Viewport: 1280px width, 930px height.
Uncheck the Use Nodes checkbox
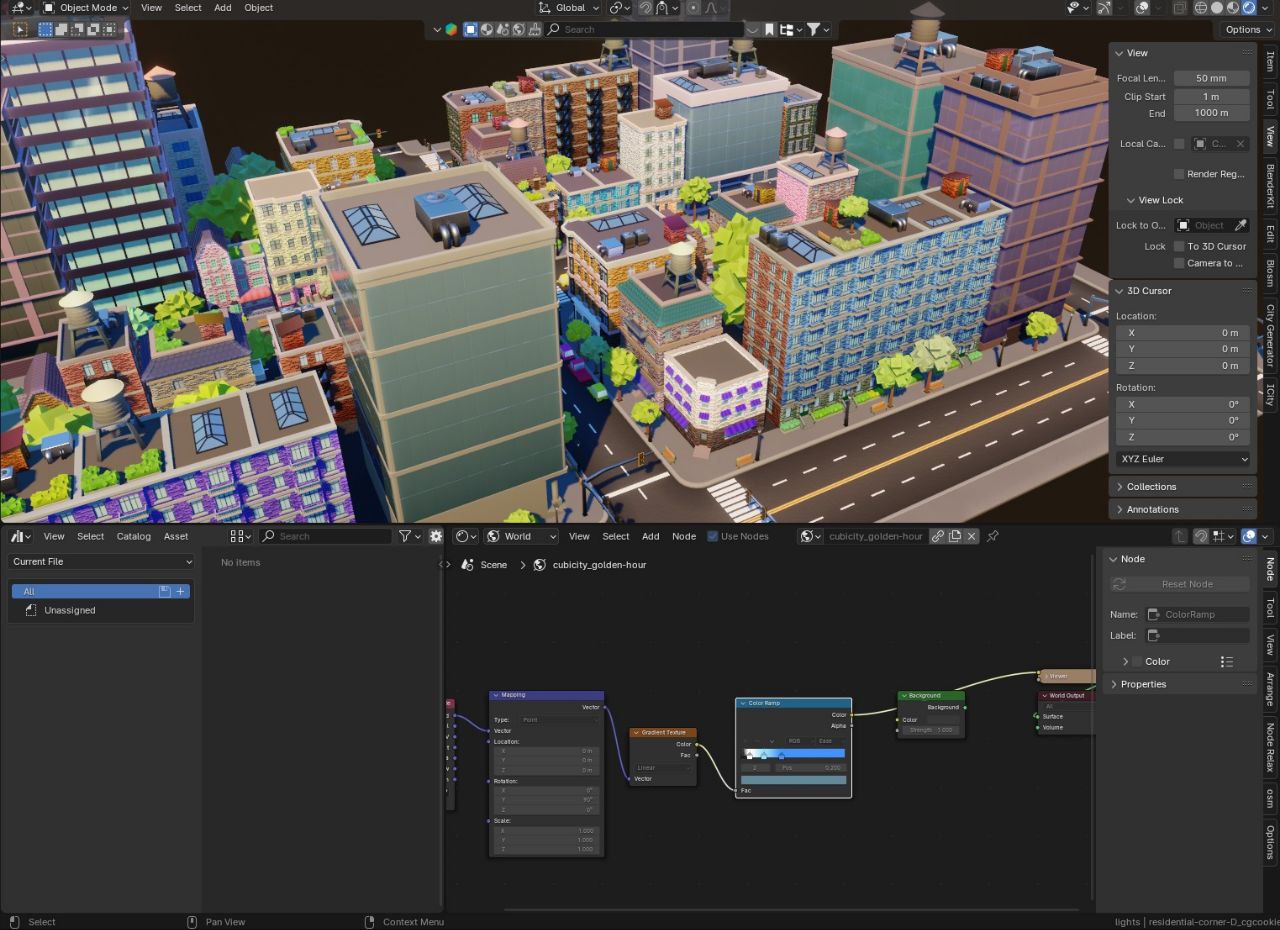[713, 536]
